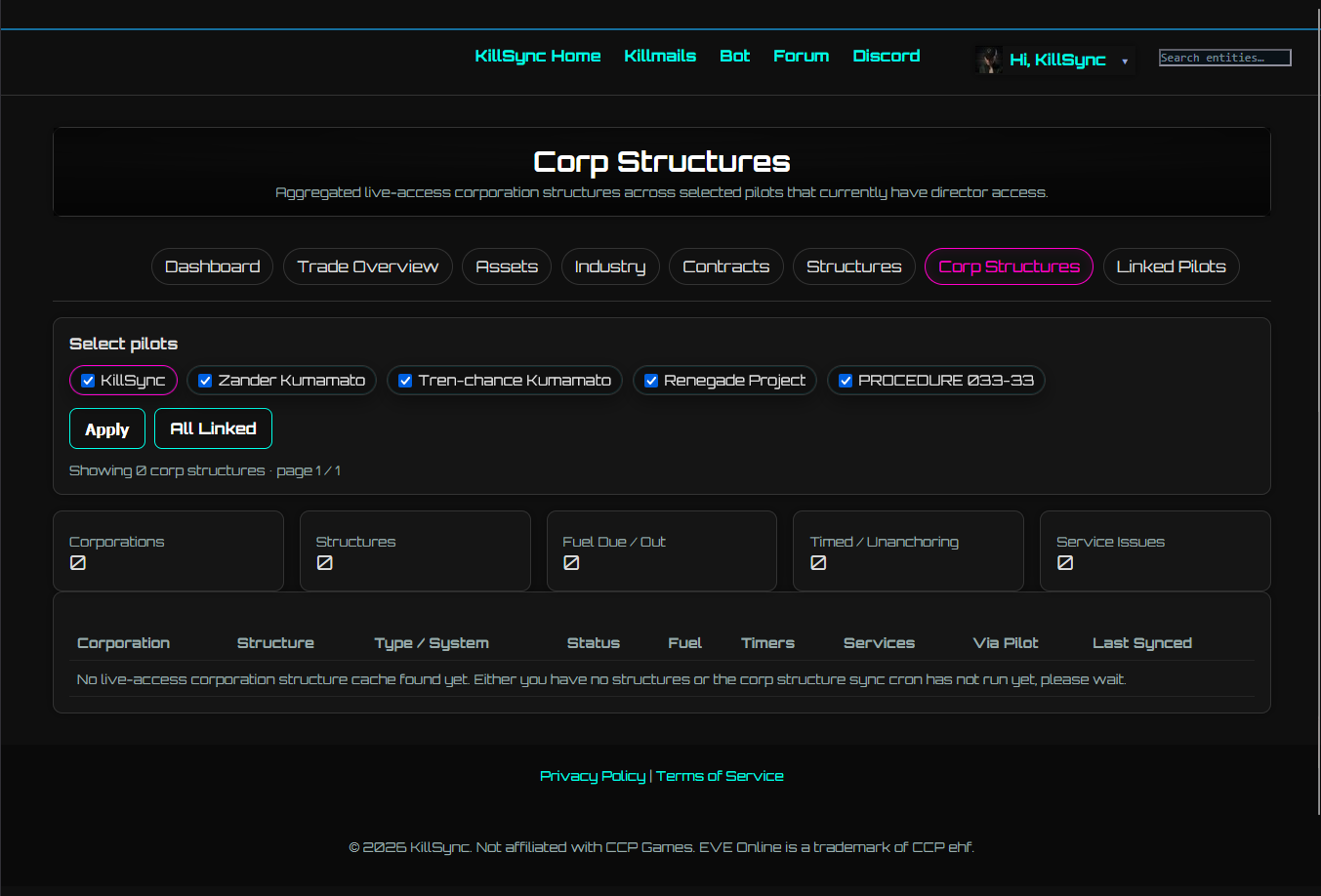Uncheck the KillSync pilot checkbox
Viewport: 1321px width, 896px height.
click(x=88, y=381)
